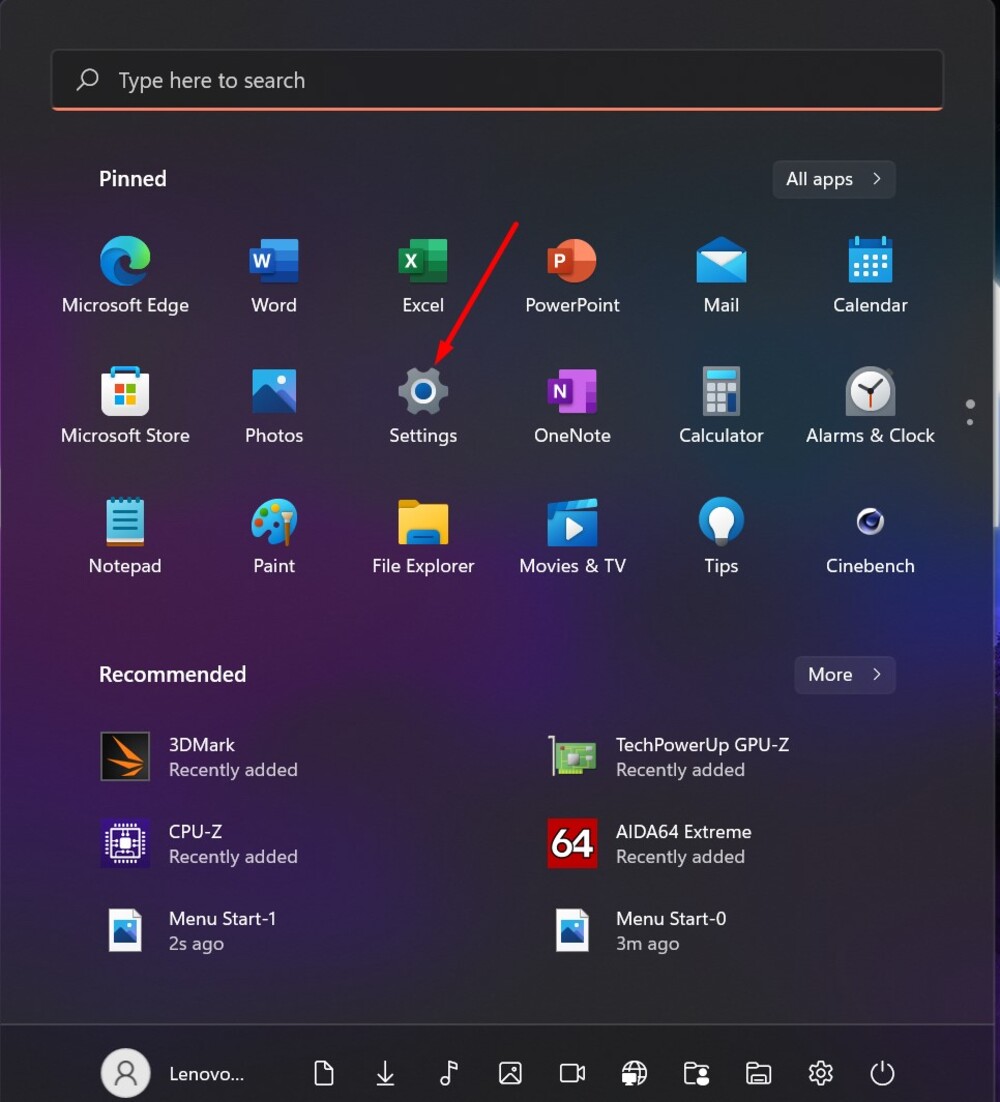Image resolution: width=1000 pixels, height=1102 pixels.
Task: Open the Downloads folder icon in bottom bar
Action: 385,1073
